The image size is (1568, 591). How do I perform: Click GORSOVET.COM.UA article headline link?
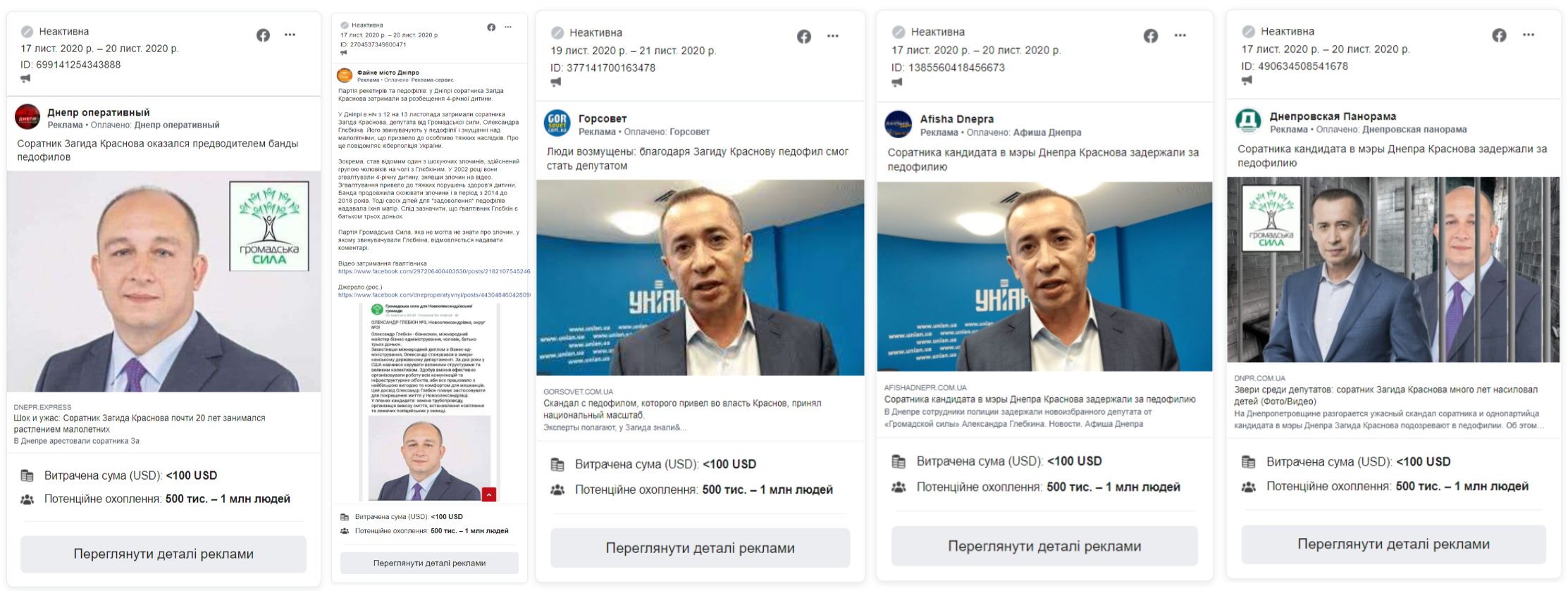pyautogui.click(x=682, y=409)
